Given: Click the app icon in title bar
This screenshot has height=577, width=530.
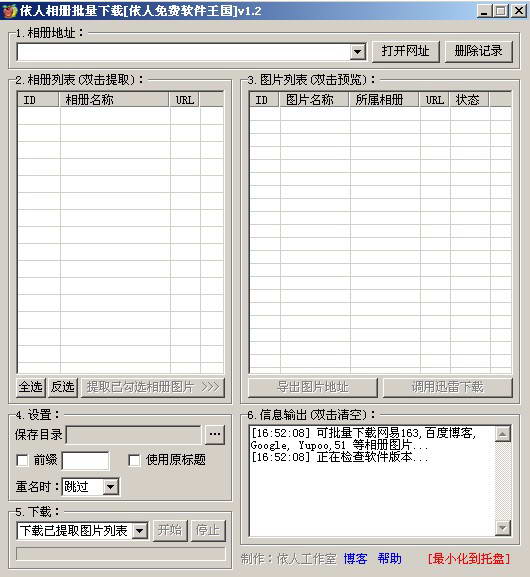Looking at the screenshot, I should pos(9,11).
